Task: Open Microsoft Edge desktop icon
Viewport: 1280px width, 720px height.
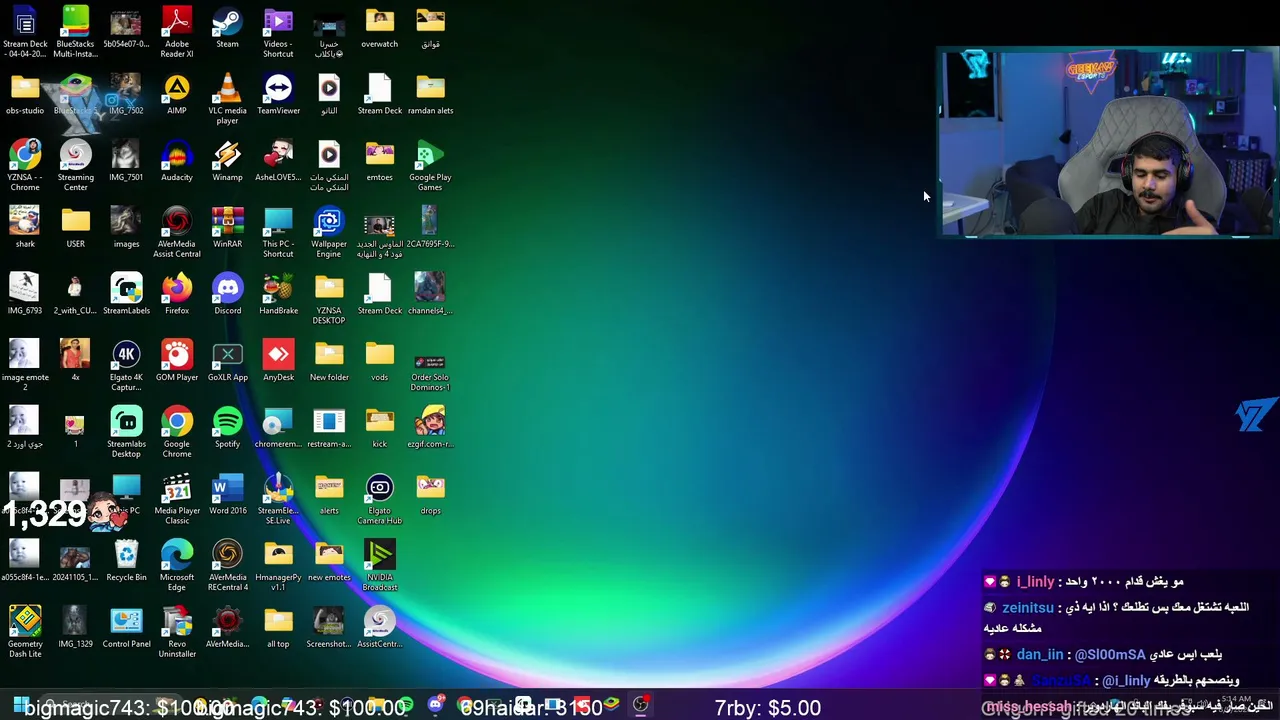Action: click(177, 566)
